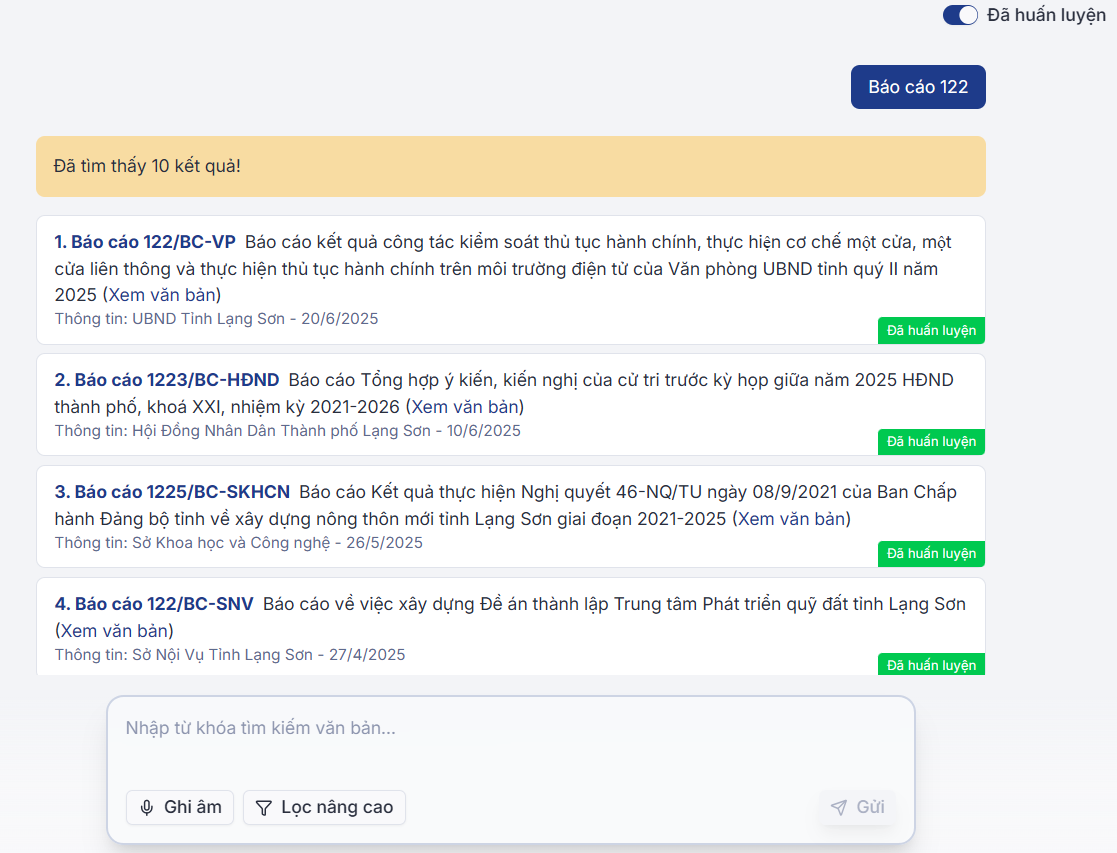
Task: Select the Đã huấn luyện badge on result 2
Action: (x=931, y=442)
